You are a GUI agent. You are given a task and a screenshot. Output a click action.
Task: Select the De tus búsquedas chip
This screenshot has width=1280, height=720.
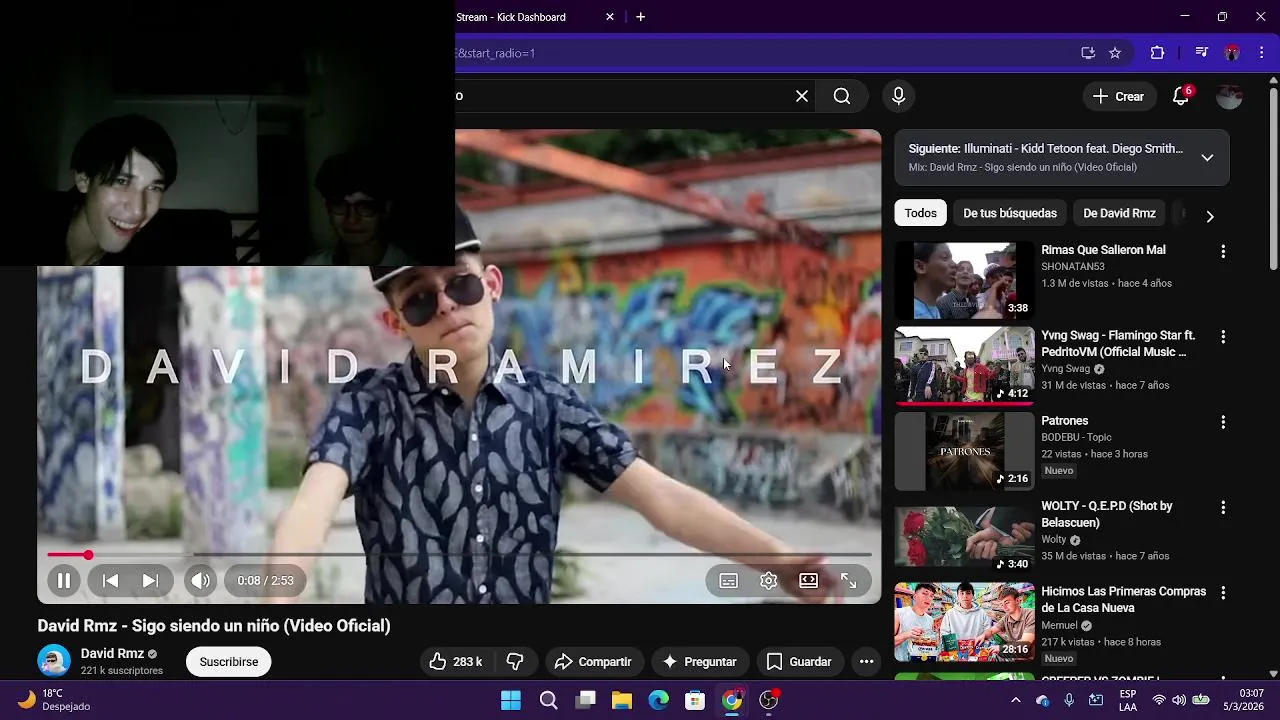(1009, 213)
